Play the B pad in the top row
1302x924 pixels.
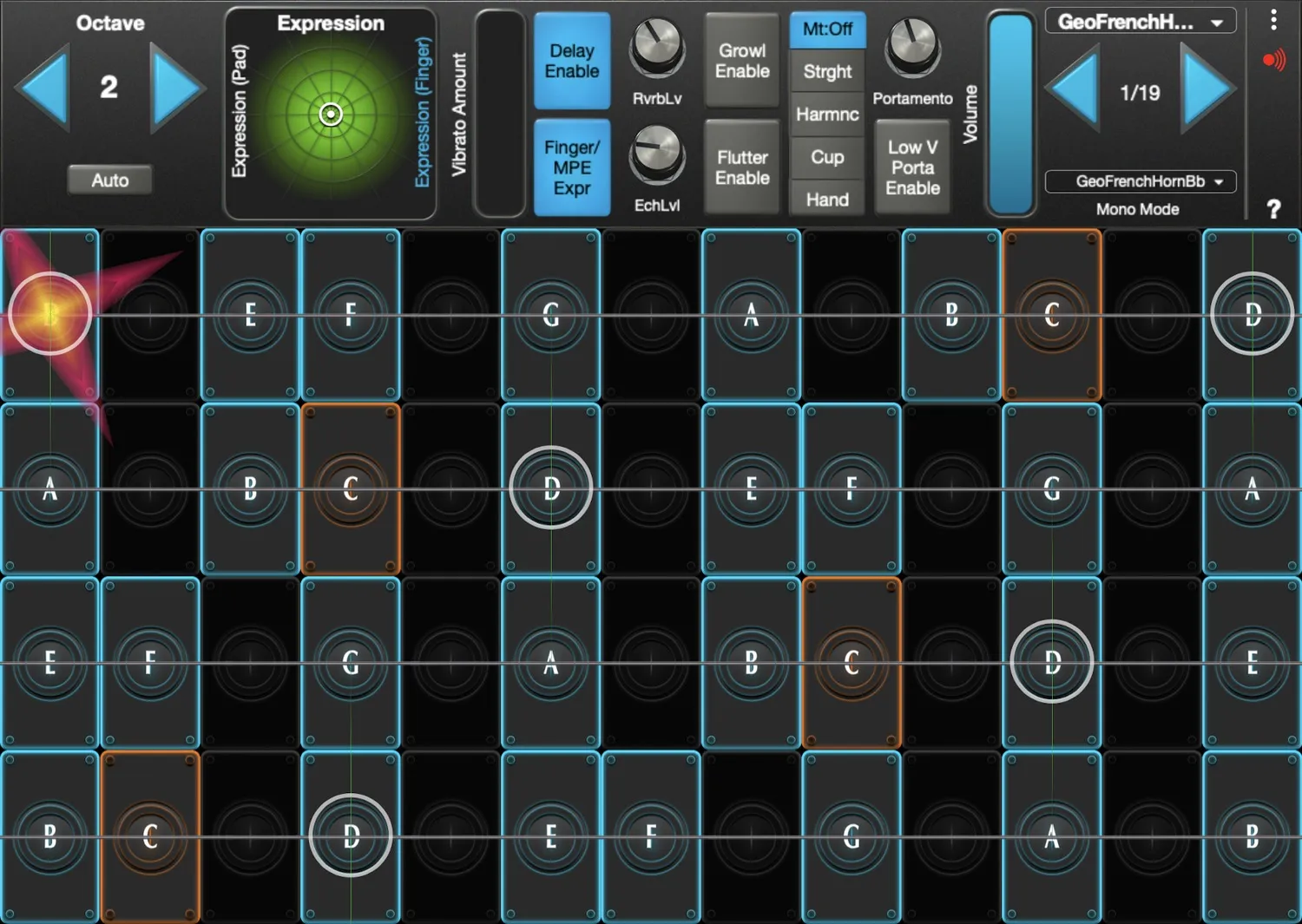point(952,315)
